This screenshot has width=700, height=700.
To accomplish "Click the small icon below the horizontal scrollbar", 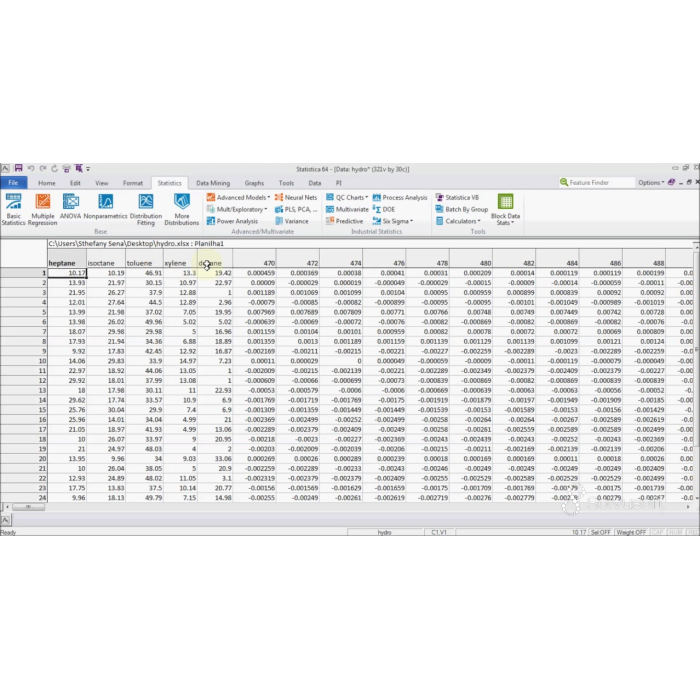I will click(5, 520).
